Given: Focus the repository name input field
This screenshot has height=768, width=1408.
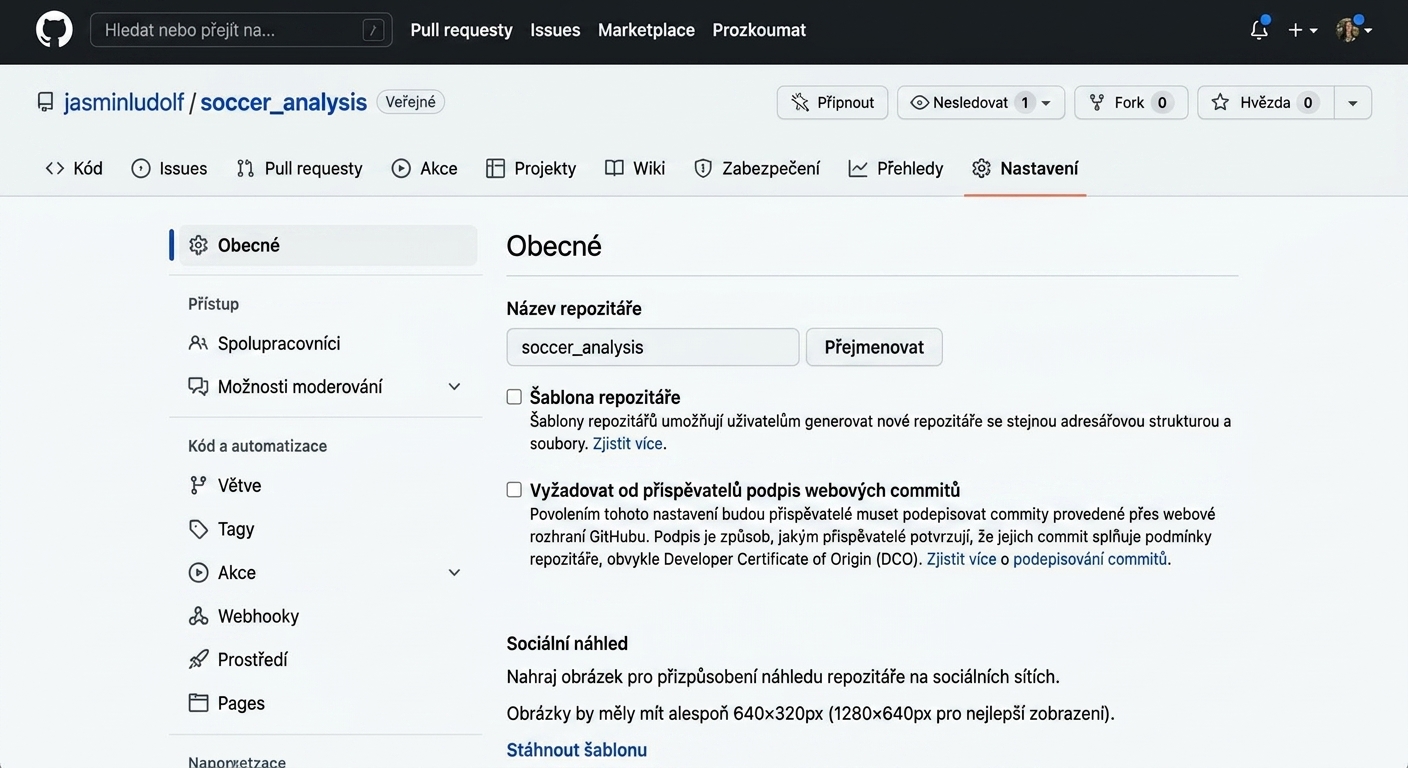Looking at the screenshot, I should click(653, 347).
